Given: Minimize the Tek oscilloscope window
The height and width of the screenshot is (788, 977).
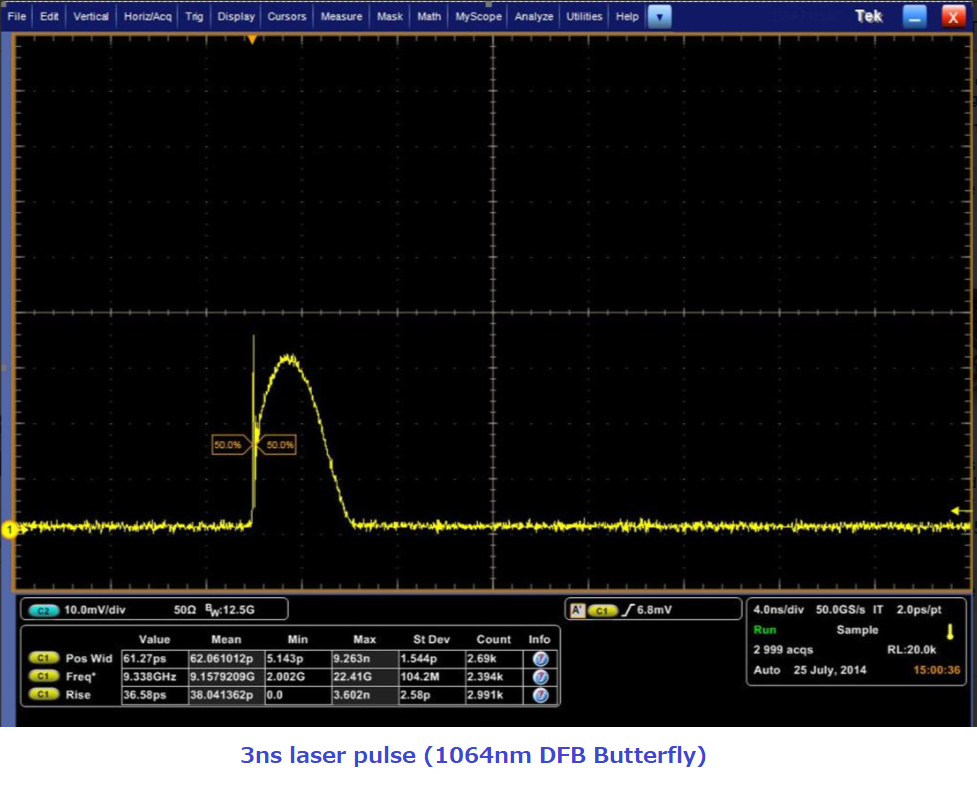Looking at the screenshot, I should (x=914, y=17).
